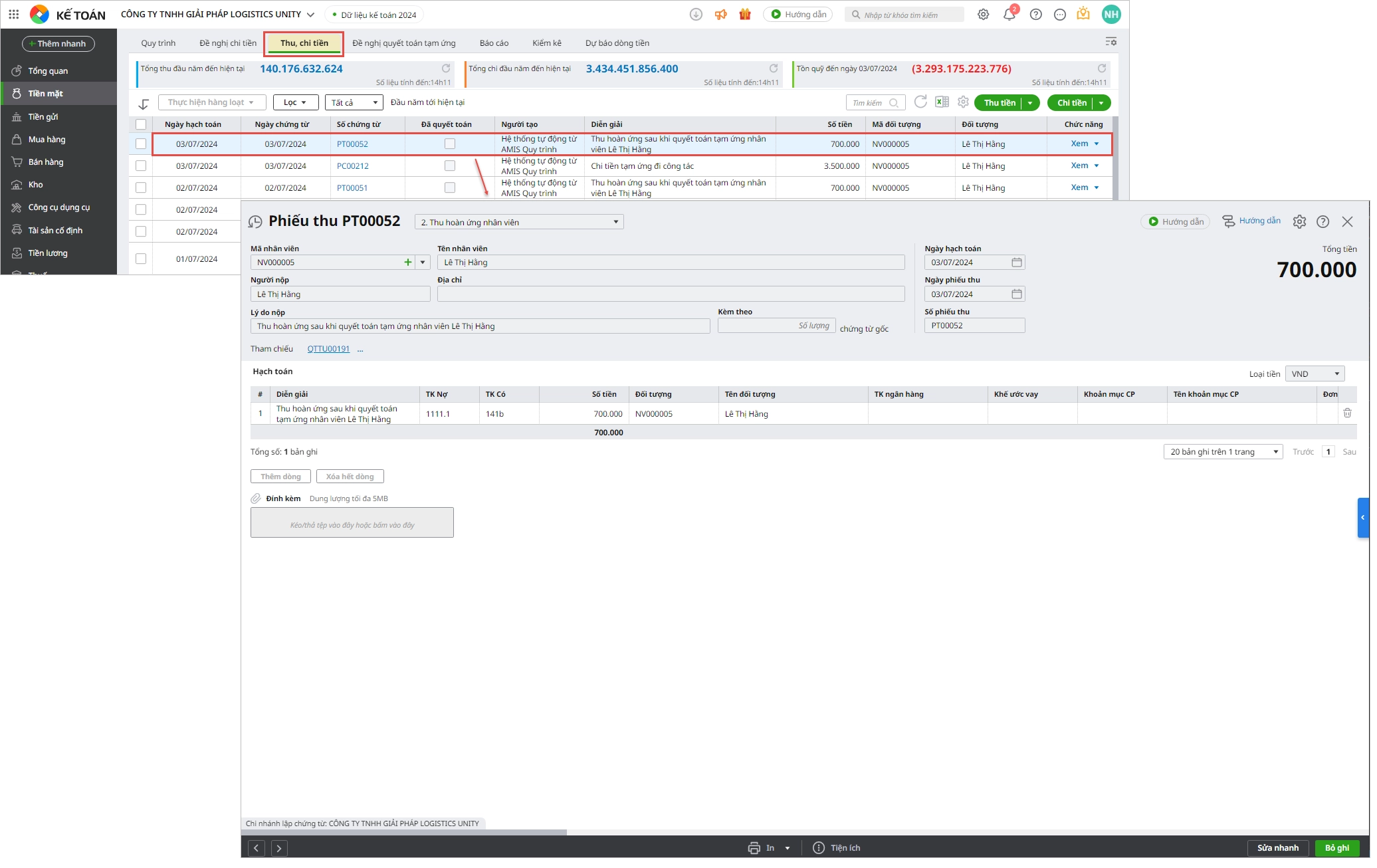Toggle Đã quyết toán for PC00212
The width and height of the screenshot is (1377, 868).
point(450,165)
